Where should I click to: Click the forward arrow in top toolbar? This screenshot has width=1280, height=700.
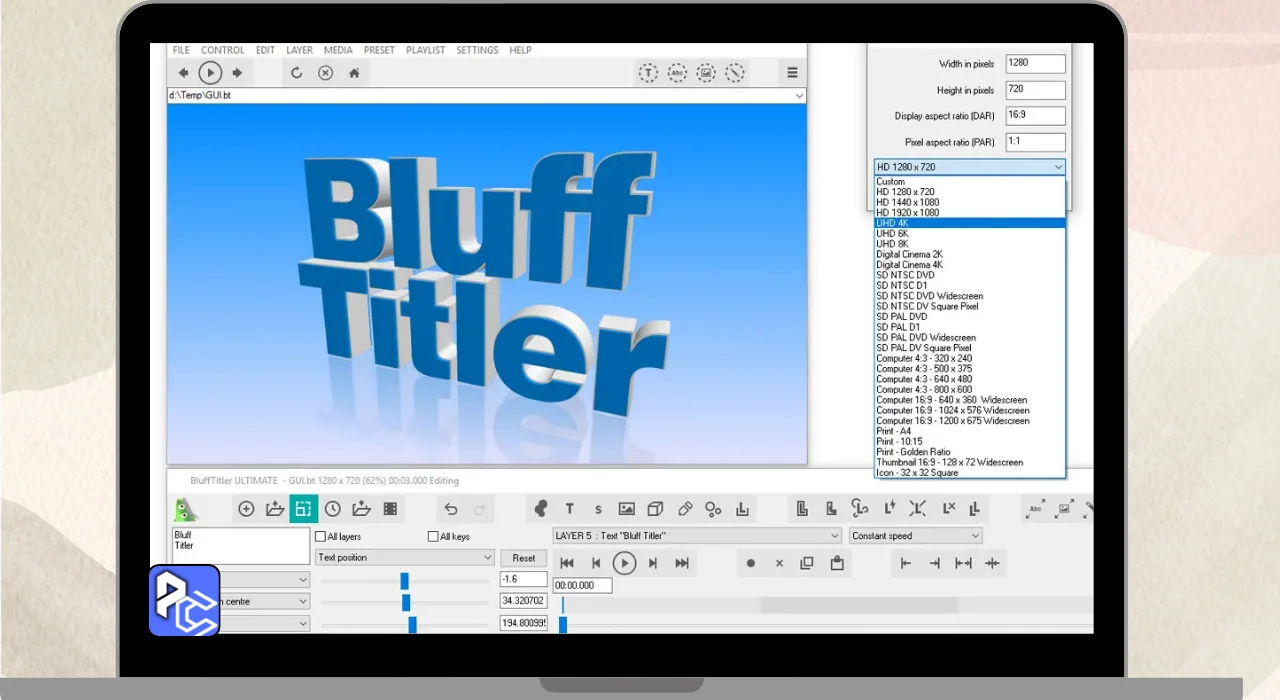tap(237, 73)
